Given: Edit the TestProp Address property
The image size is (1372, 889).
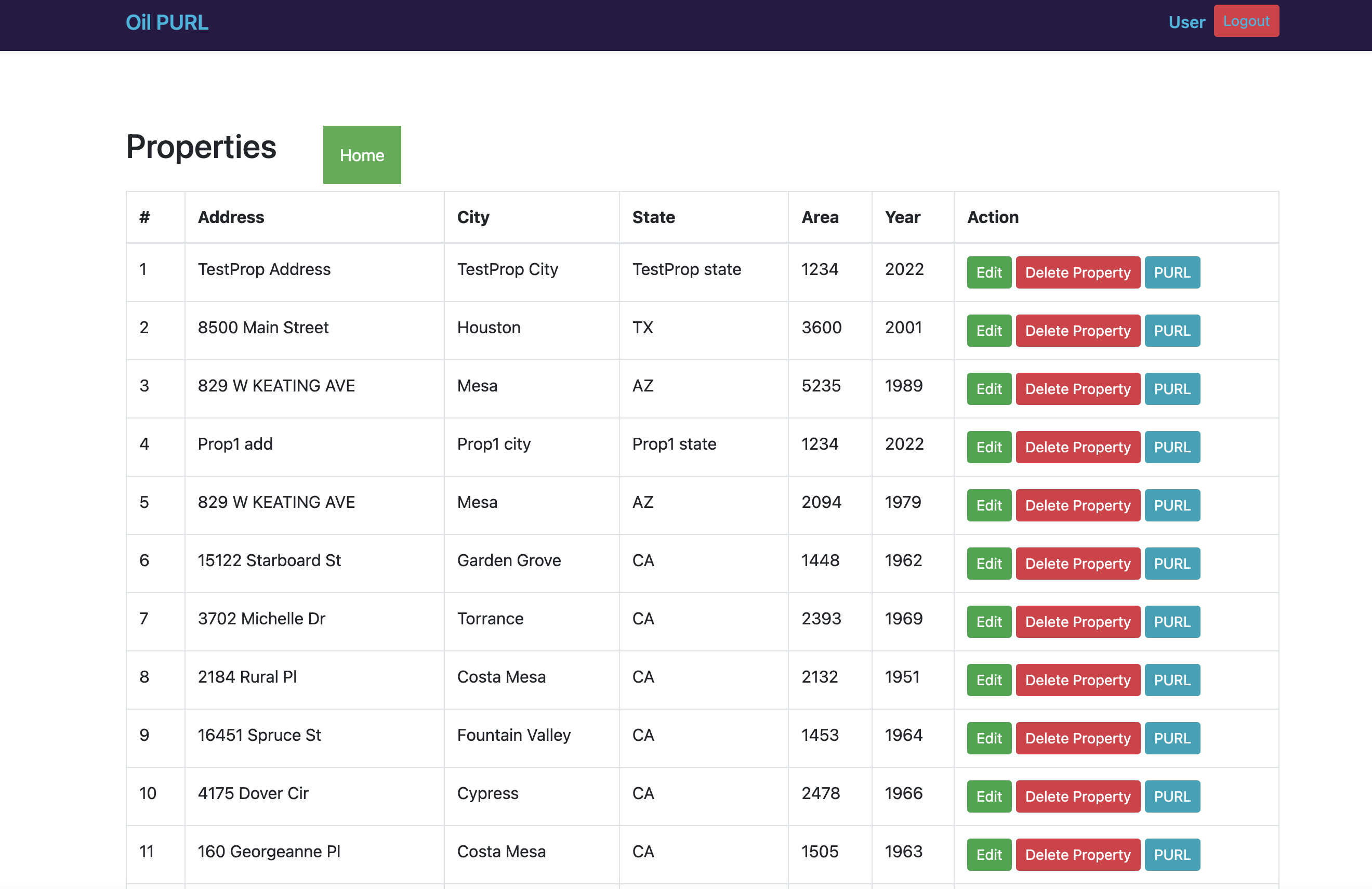Looking at the screenshot, I should 988,273.
